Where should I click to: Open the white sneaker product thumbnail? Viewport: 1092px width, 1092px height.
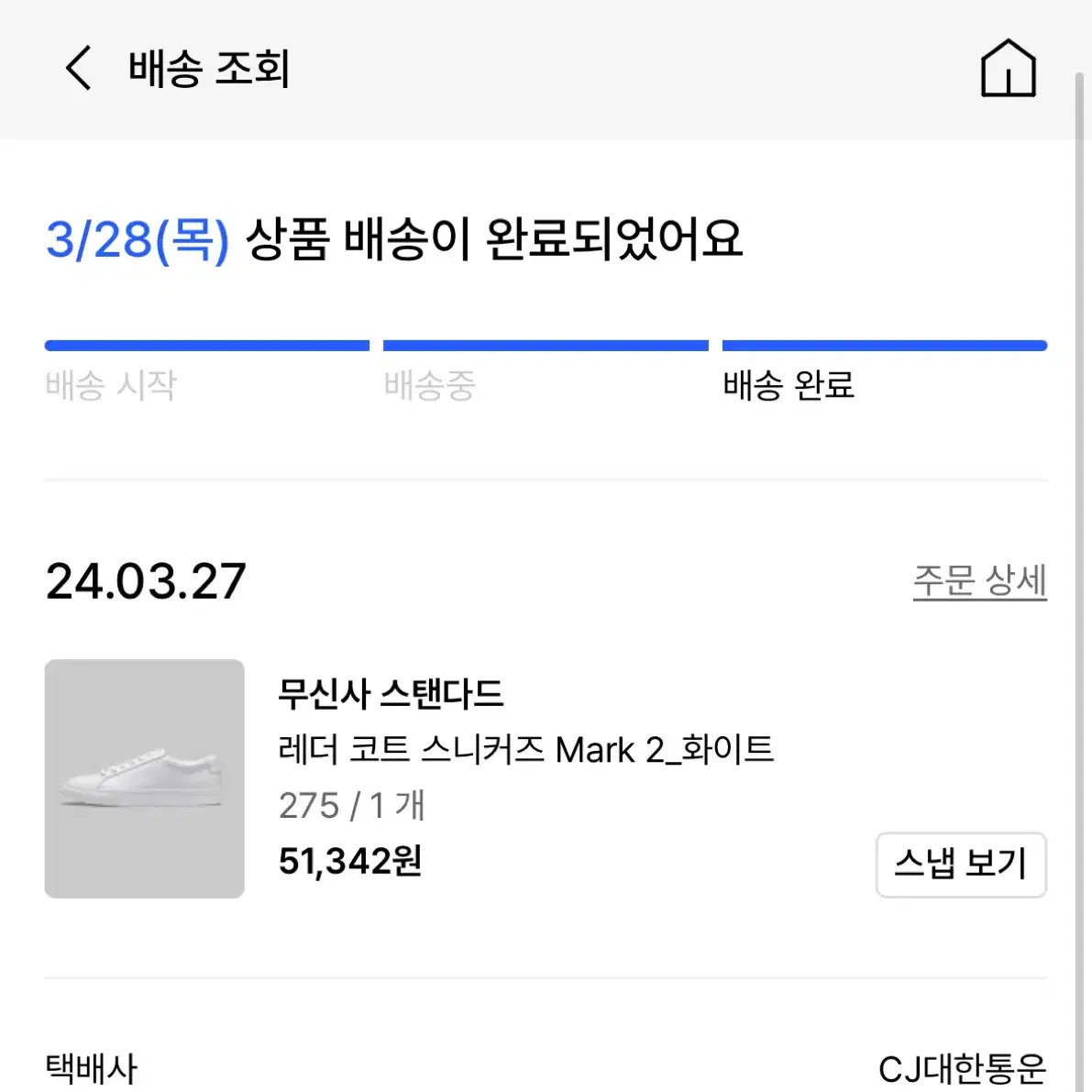pyautogui.click(x=144, y=778)
